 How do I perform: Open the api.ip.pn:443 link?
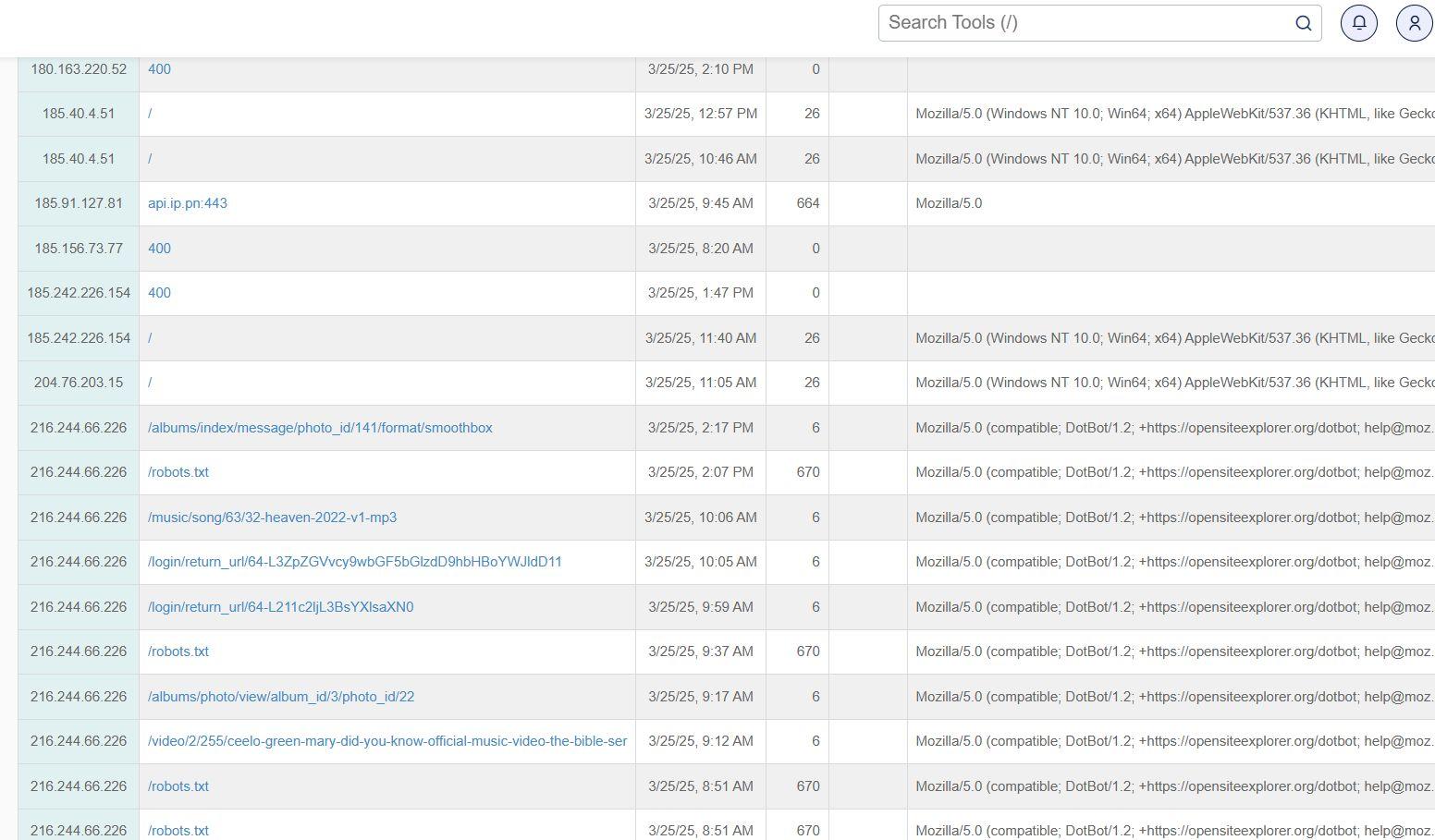188,203
